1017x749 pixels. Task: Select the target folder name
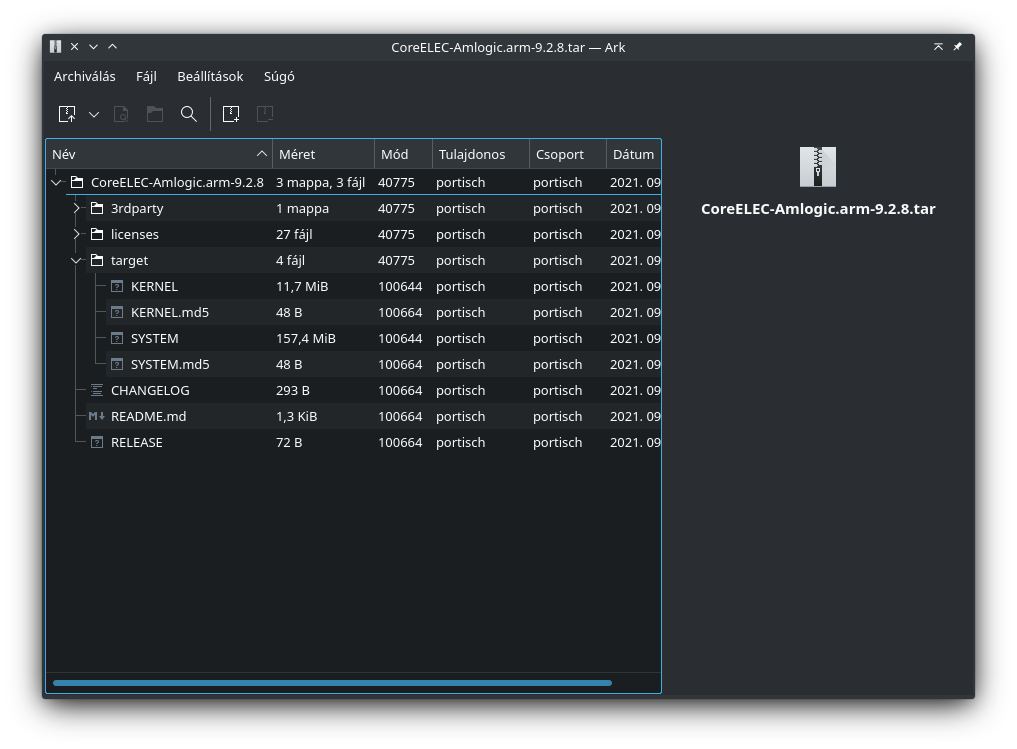coord(129,261)
